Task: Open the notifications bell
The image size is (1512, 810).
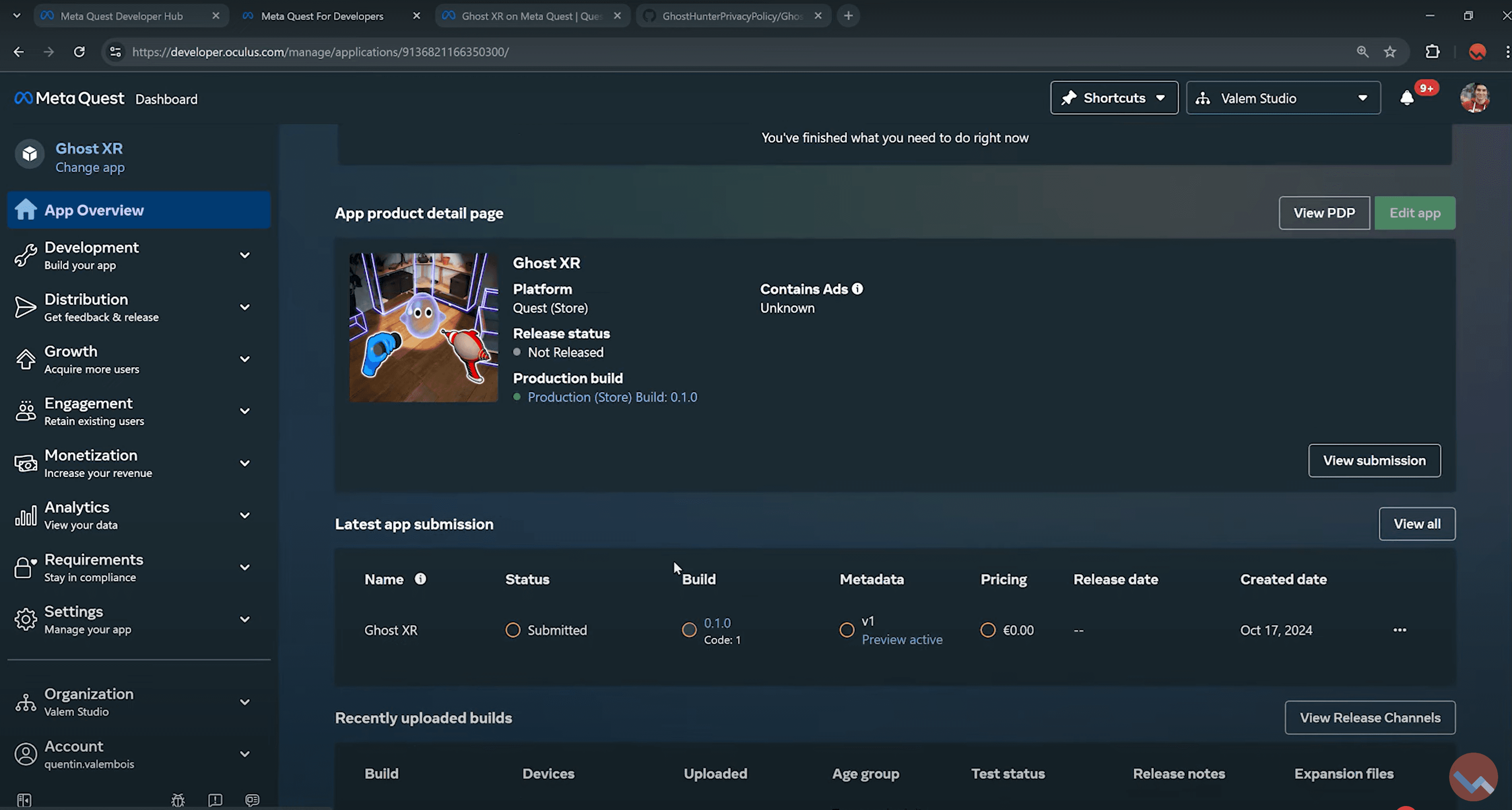Action: [1407, 98]
